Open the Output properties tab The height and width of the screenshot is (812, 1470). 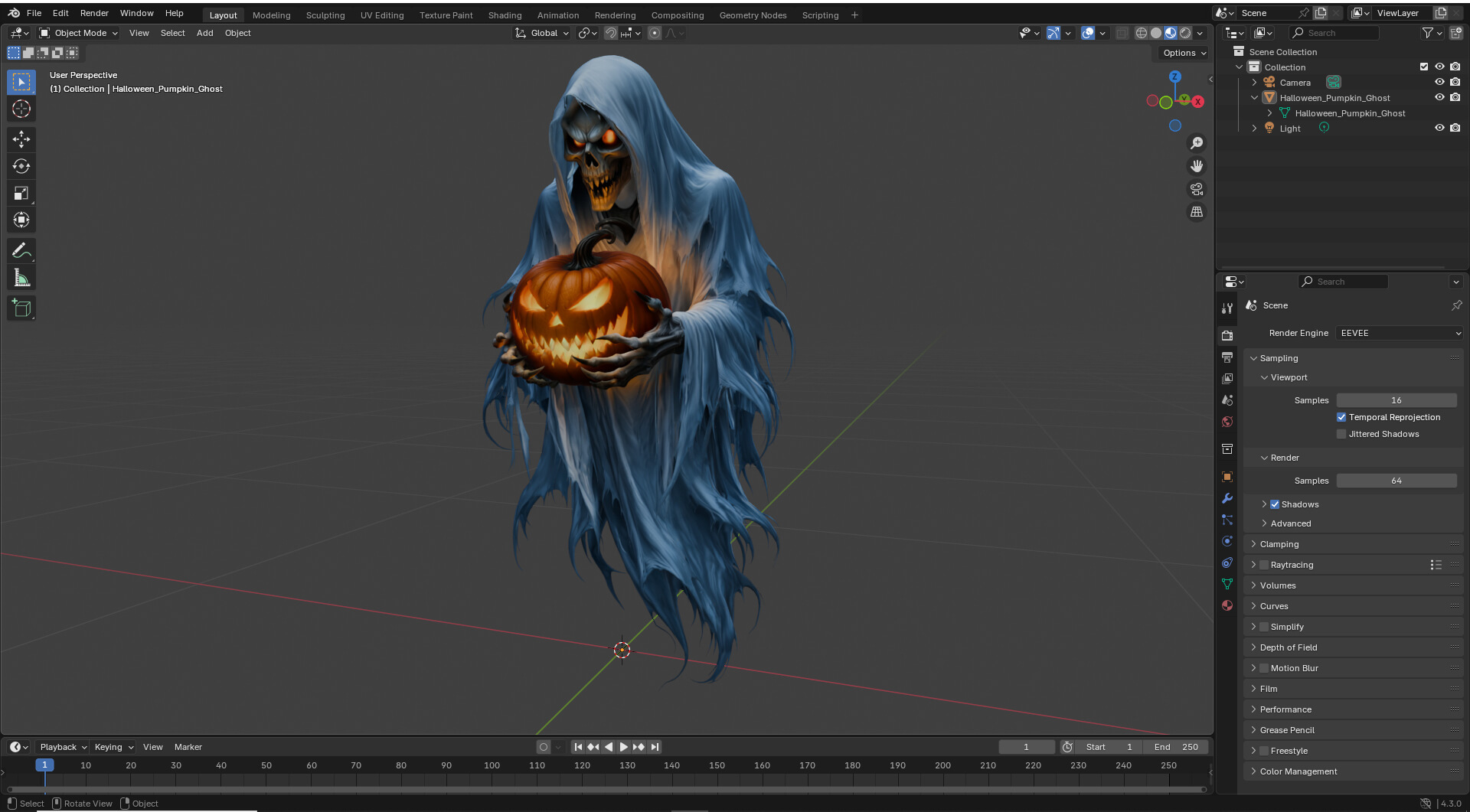pyautogui.click(x=1227, y=357)
